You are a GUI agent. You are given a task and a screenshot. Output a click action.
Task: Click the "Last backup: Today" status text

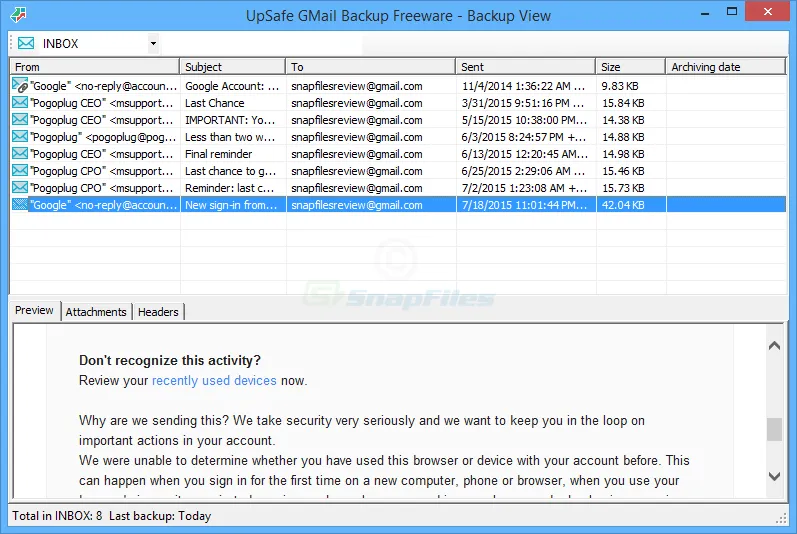[160, 516]
